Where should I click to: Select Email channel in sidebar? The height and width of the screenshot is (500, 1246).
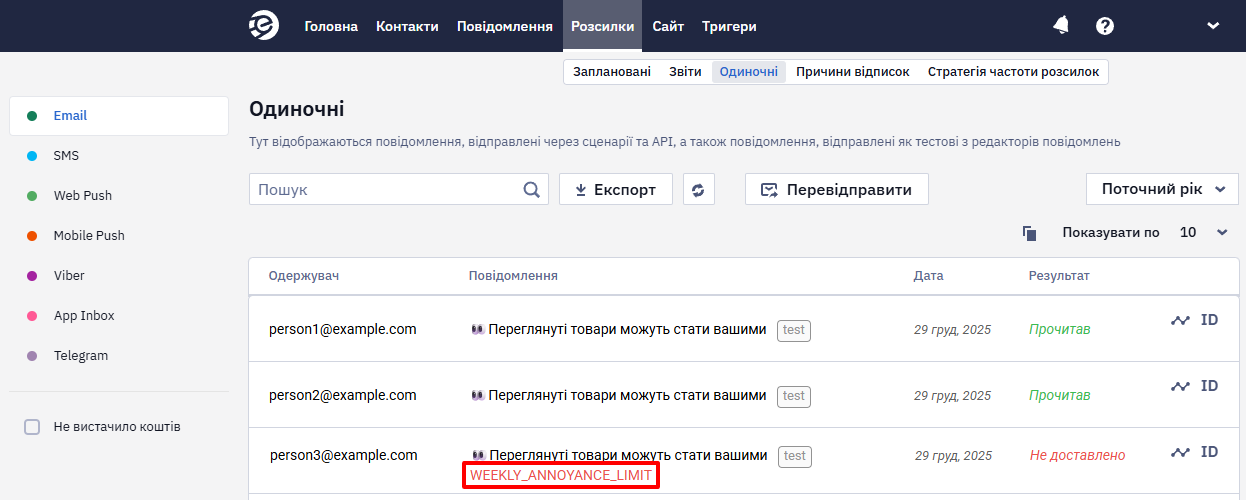pos(119,116)
